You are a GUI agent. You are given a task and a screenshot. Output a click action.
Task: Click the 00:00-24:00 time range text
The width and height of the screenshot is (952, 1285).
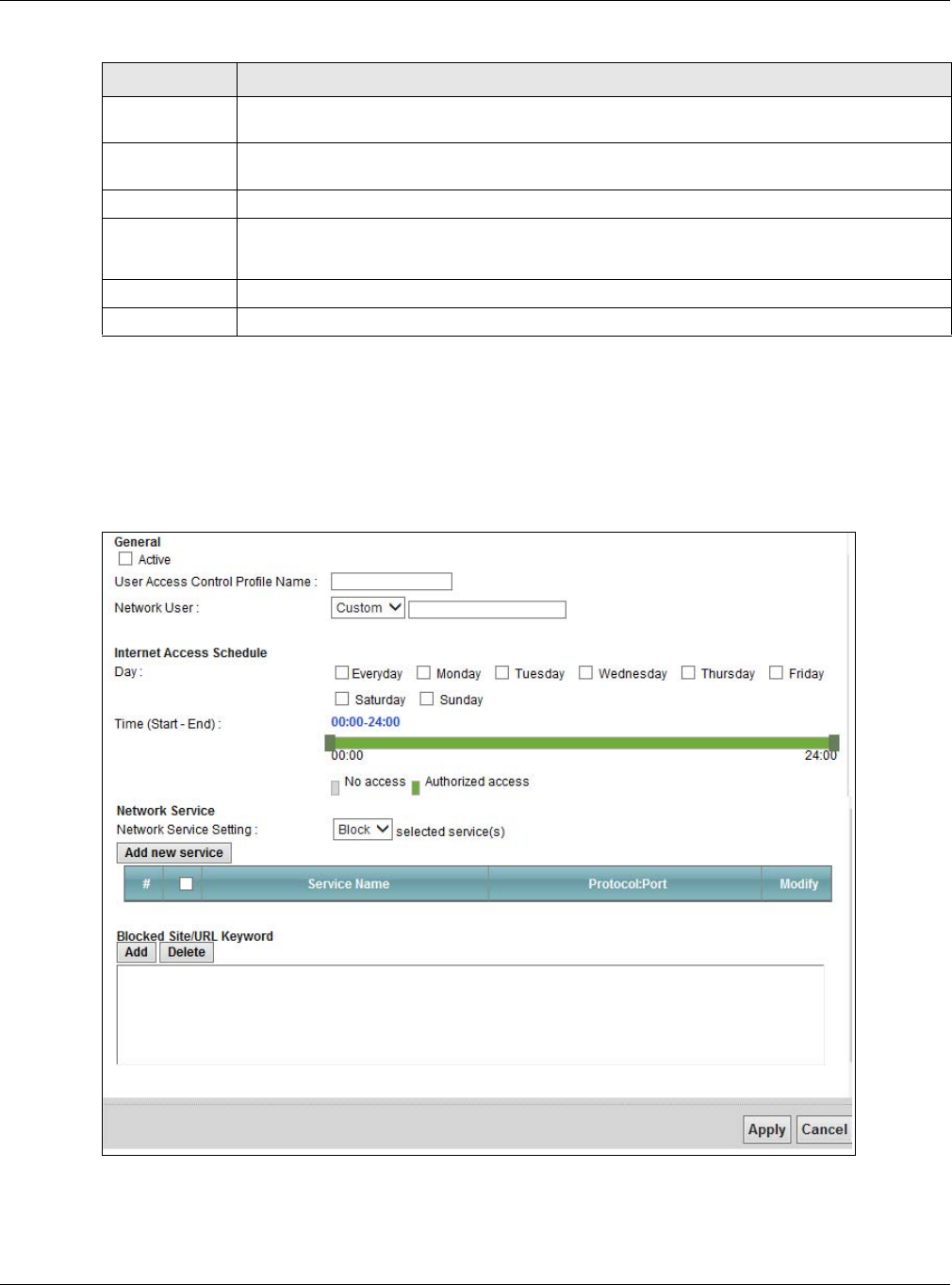coord(366,722)
